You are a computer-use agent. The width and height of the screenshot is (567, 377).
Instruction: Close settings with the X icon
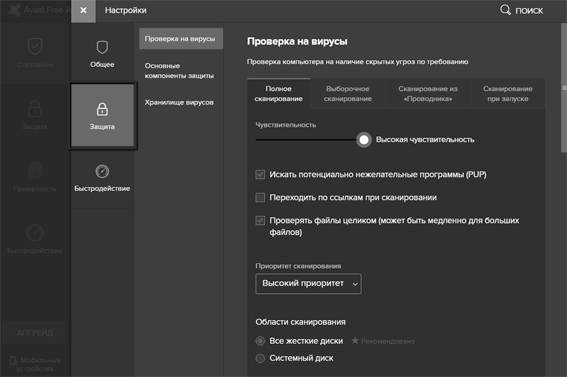(x=83, y=10)
